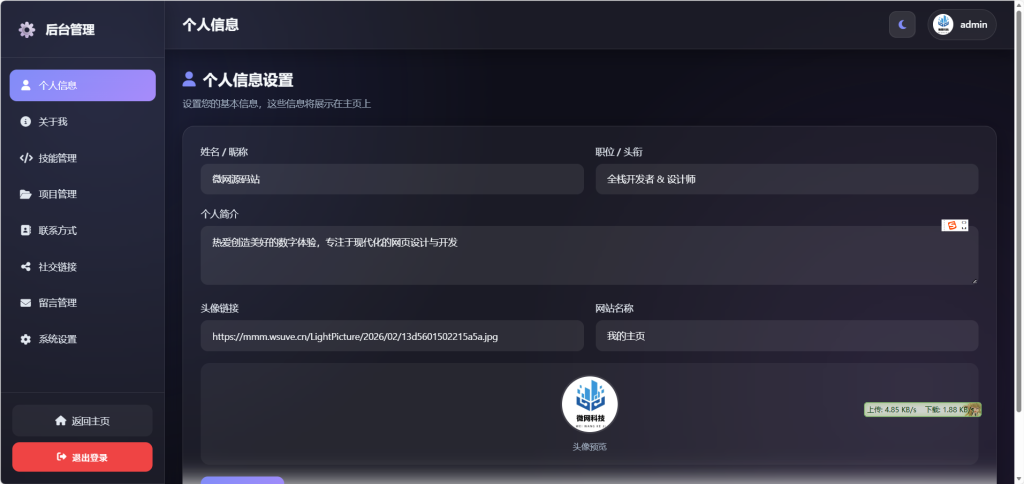Click the 姓名 / 昵称 input field
This screenshot has height=484, width=1024.
[392, 179]
